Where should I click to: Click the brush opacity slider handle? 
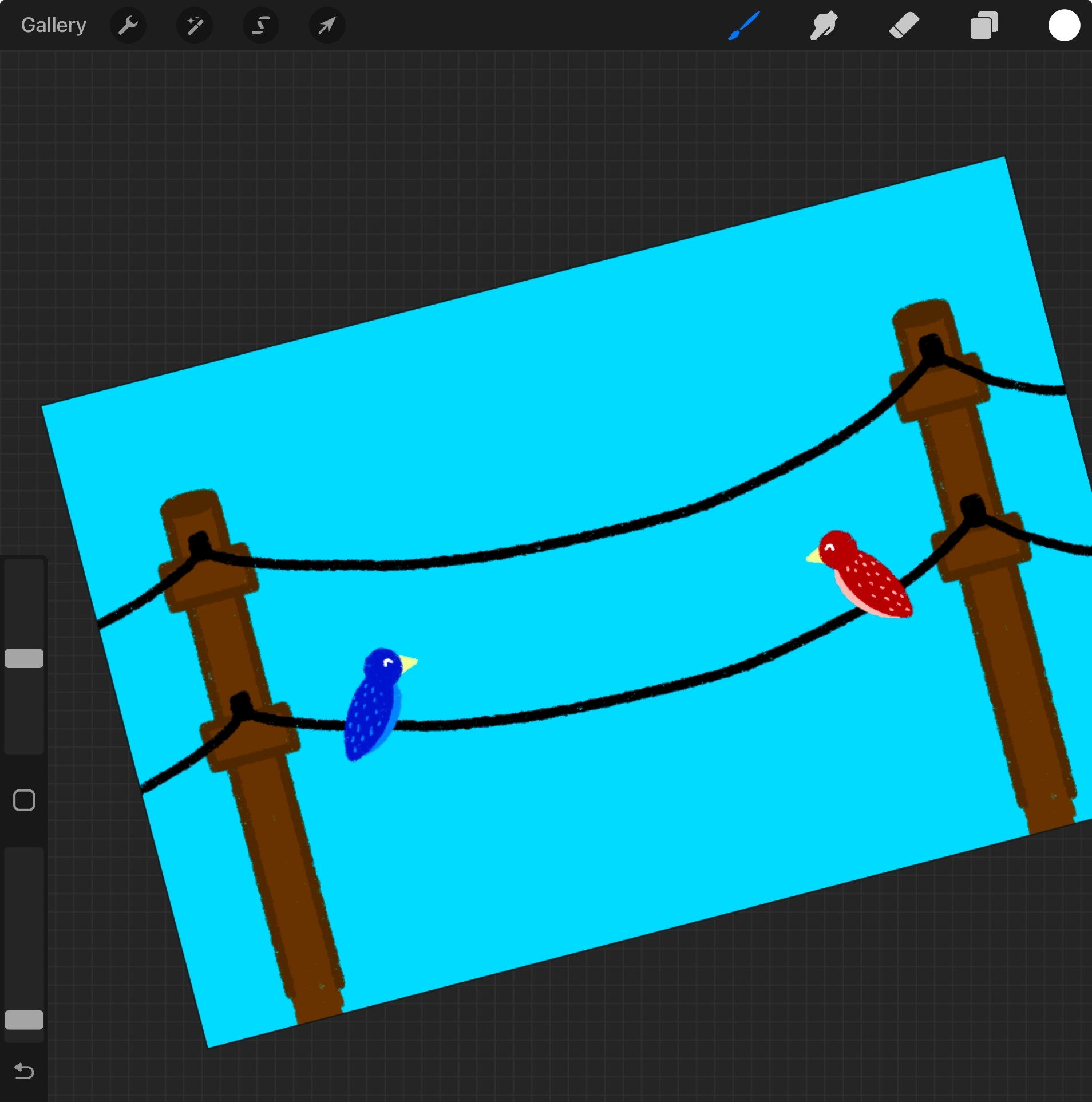pos(24,1020)
